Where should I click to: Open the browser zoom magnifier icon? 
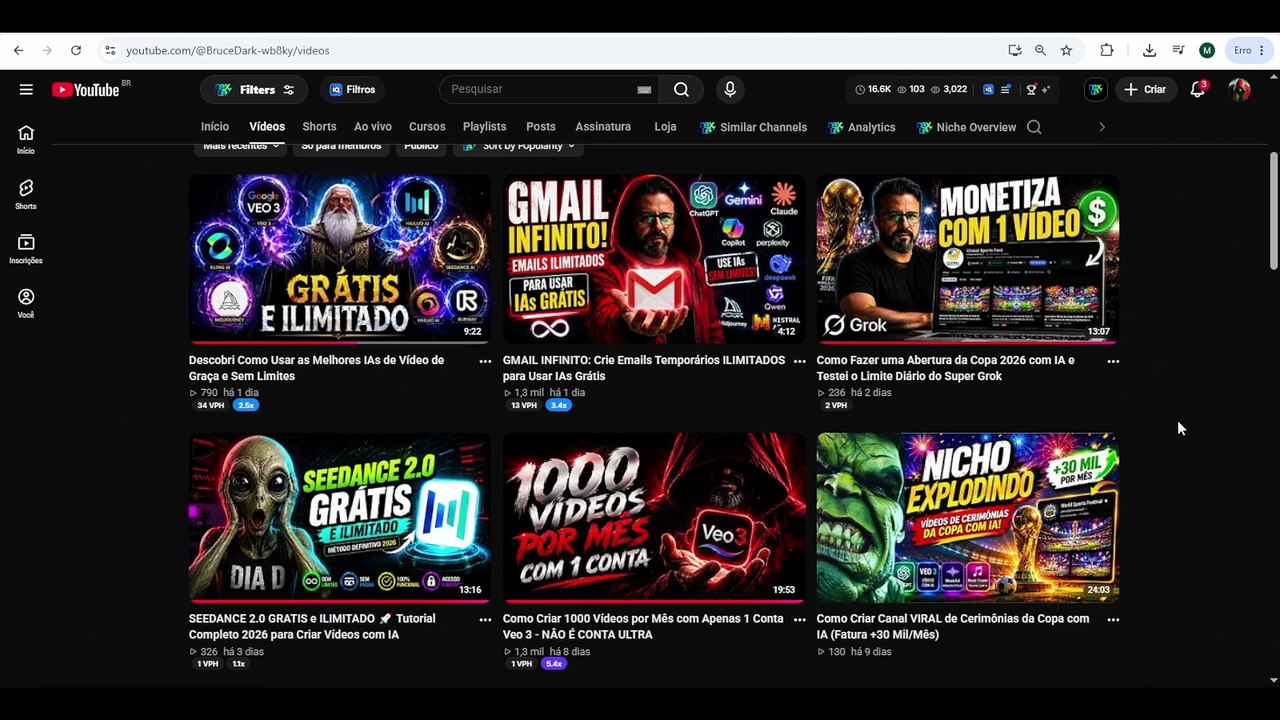1040,50
